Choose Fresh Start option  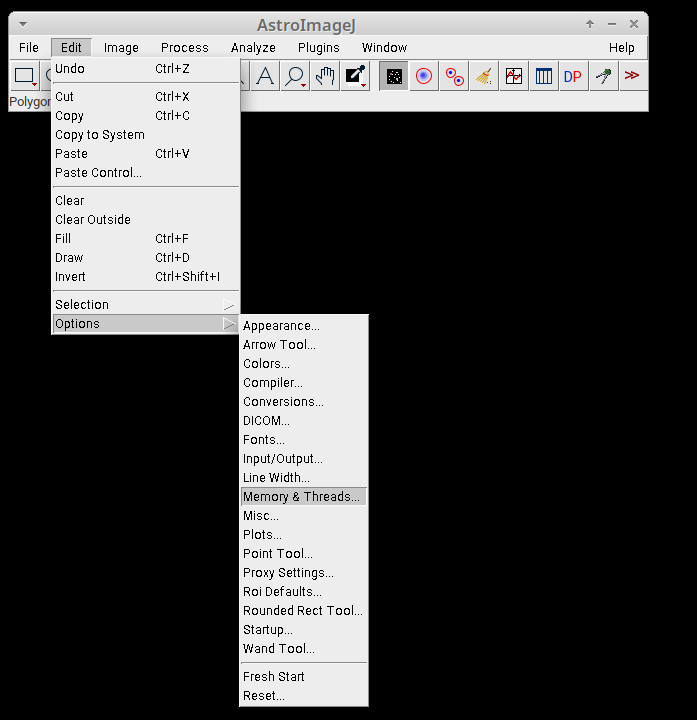tap(304, 677)
